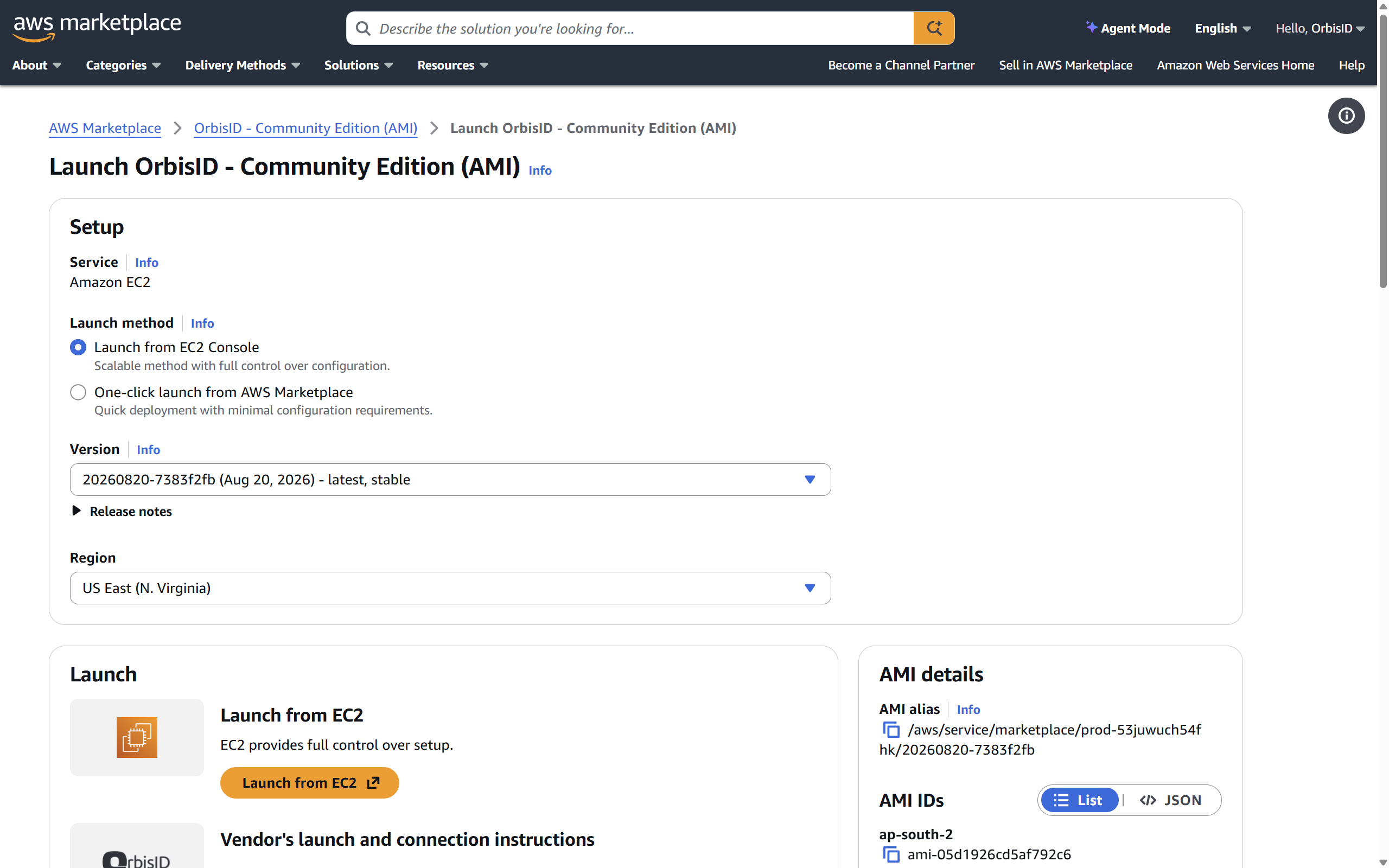Copy AMI ID ami-05d1926cd5af792c6

[x=891, y=854]
